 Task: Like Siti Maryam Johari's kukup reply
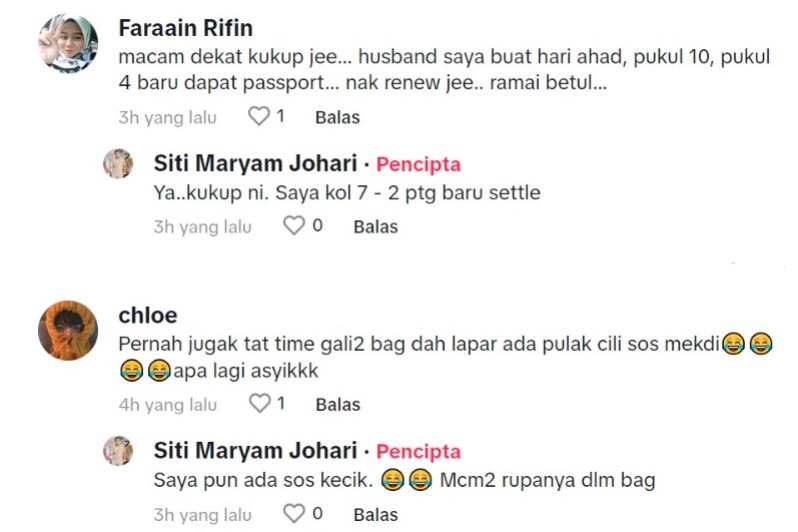pyautogui.click(x=294, y=226)
